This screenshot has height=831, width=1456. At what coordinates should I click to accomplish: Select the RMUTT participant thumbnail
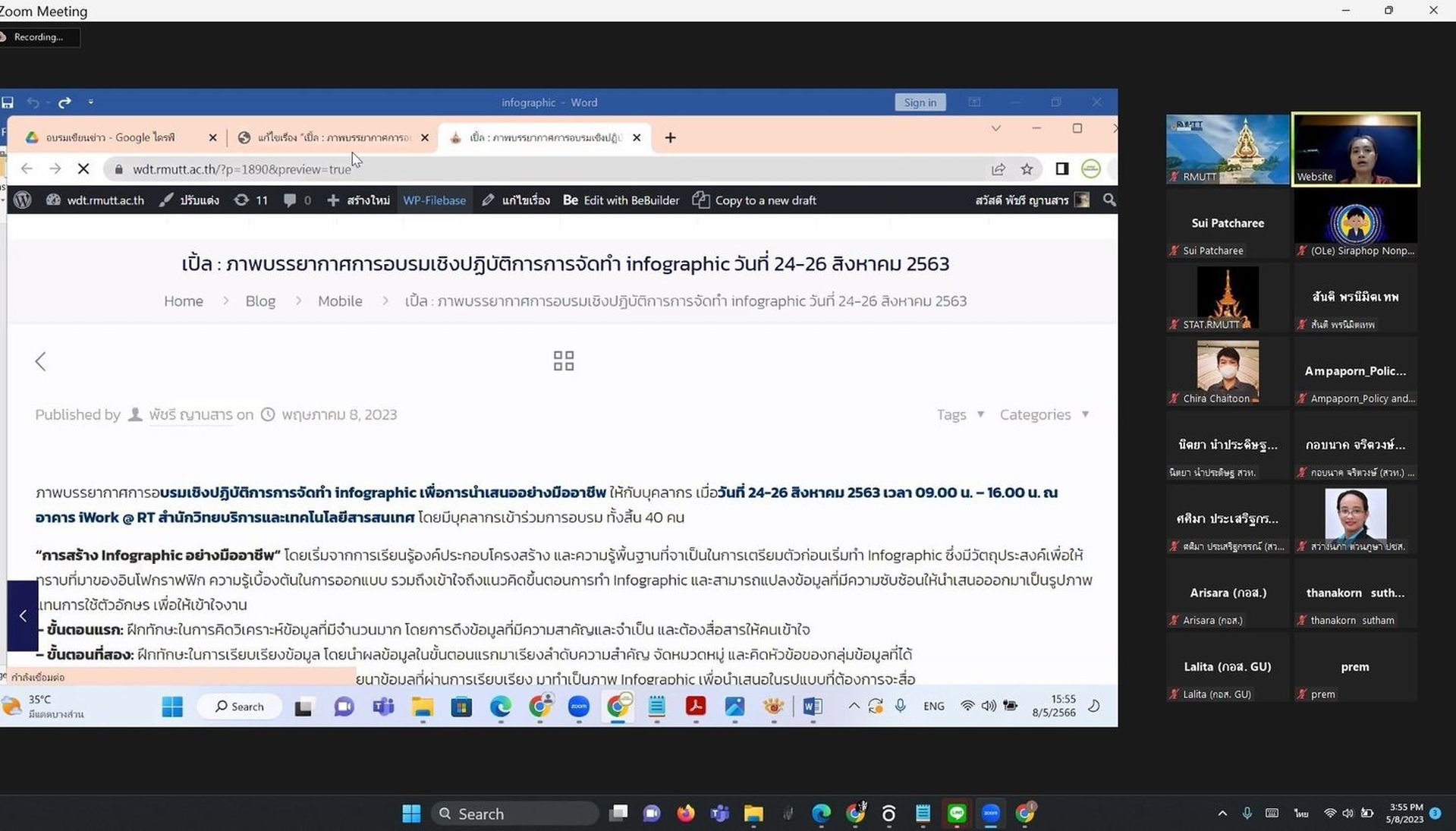point(1228,150)
